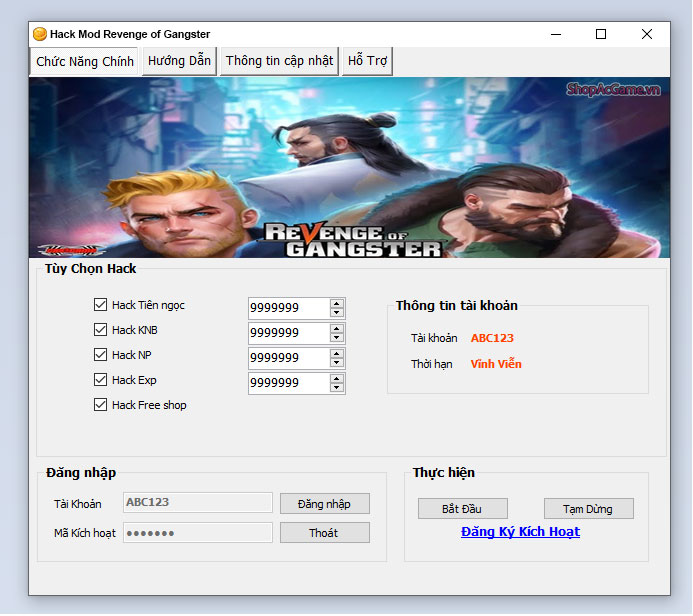Increase Hack Tiên ngọc value with up arrow
Screen dimensions: 693x616
click(337, 304)
